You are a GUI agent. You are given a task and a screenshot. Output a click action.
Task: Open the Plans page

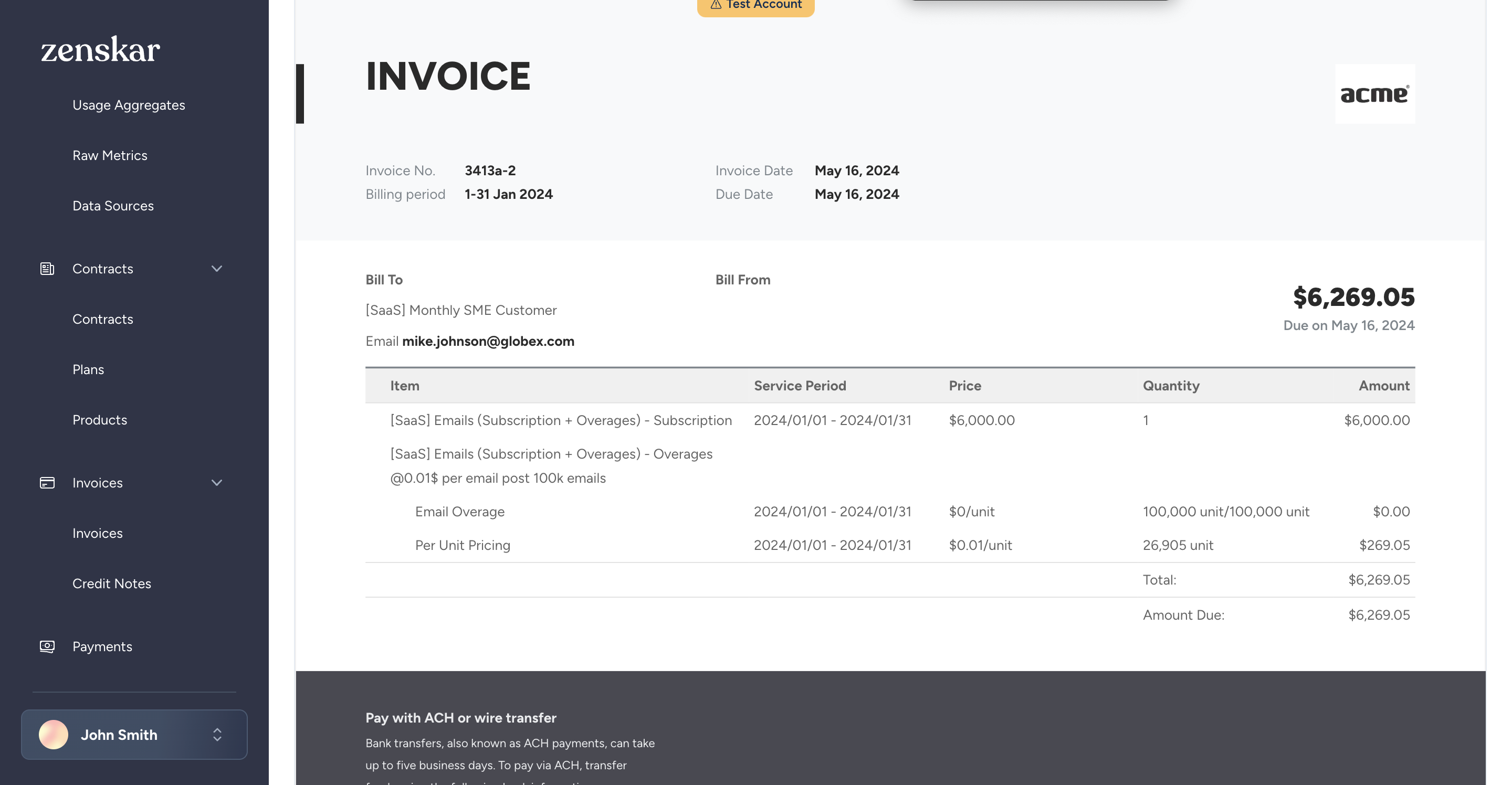[88, 369]
